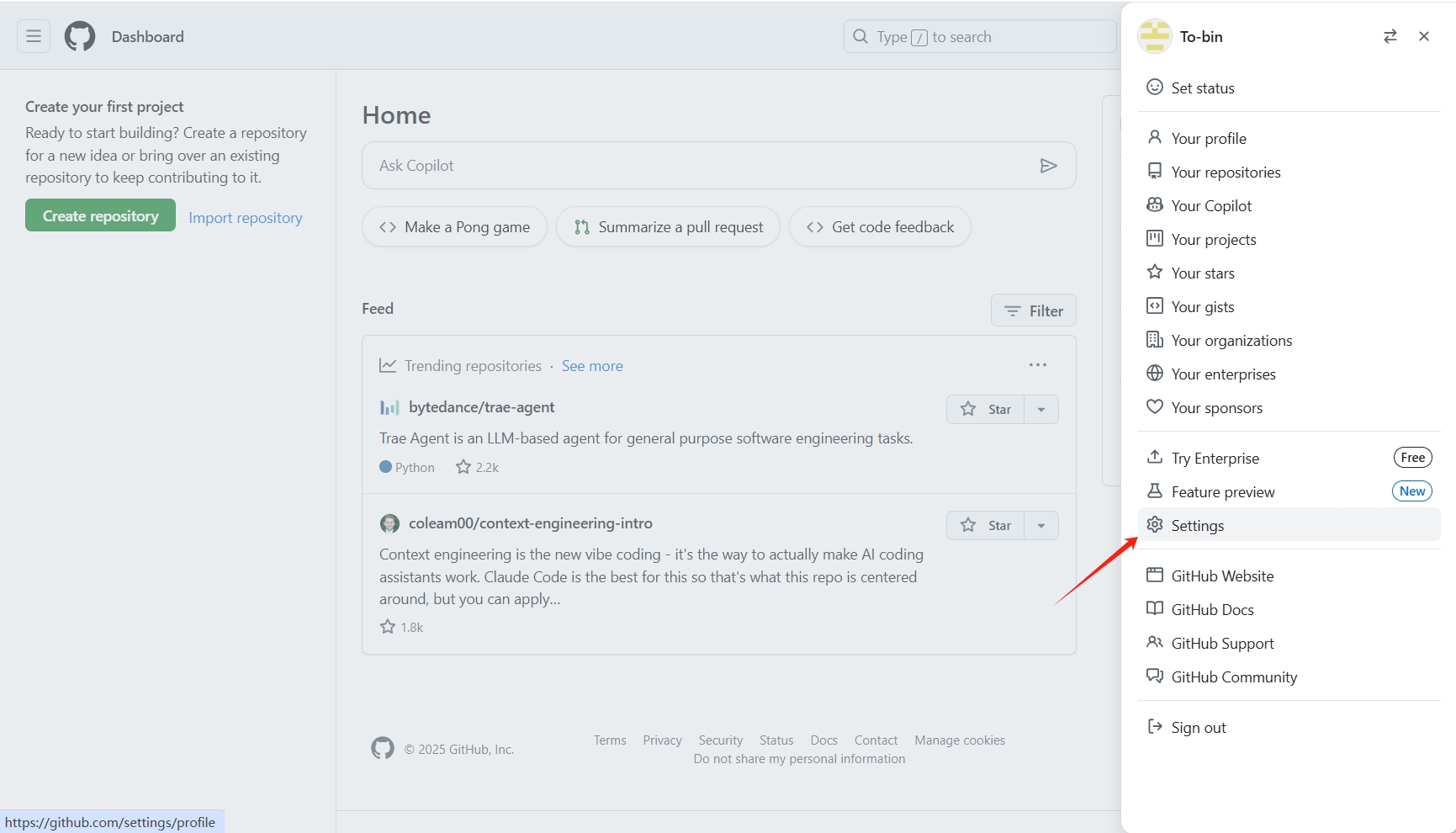Open Your profile from user menu
The image size is (1456, 833).
tap(1289, 138)
